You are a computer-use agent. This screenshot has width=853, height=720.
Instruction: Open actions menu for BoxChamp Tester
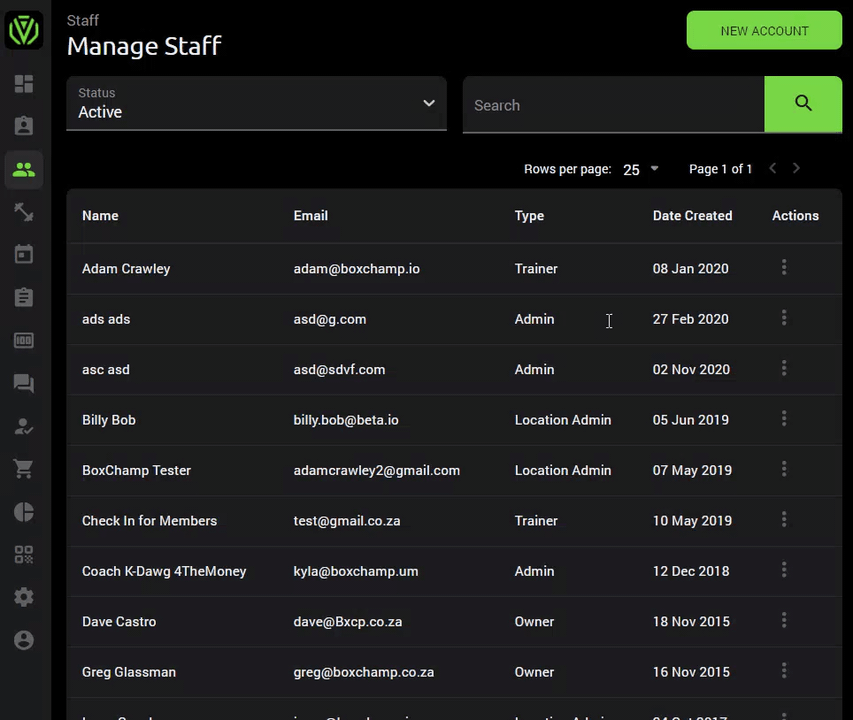pyautogui.click(x=784, y=469)
